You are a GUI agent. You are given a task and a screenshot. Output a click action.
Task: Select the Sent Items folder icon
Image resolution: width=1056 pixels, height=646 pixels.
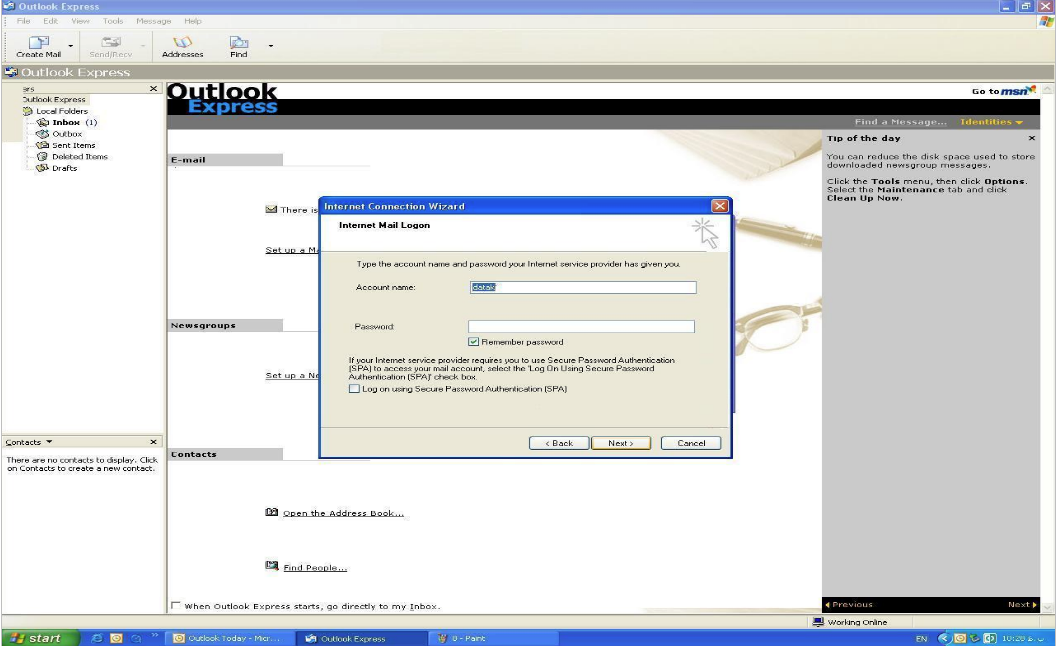(43, 146)
